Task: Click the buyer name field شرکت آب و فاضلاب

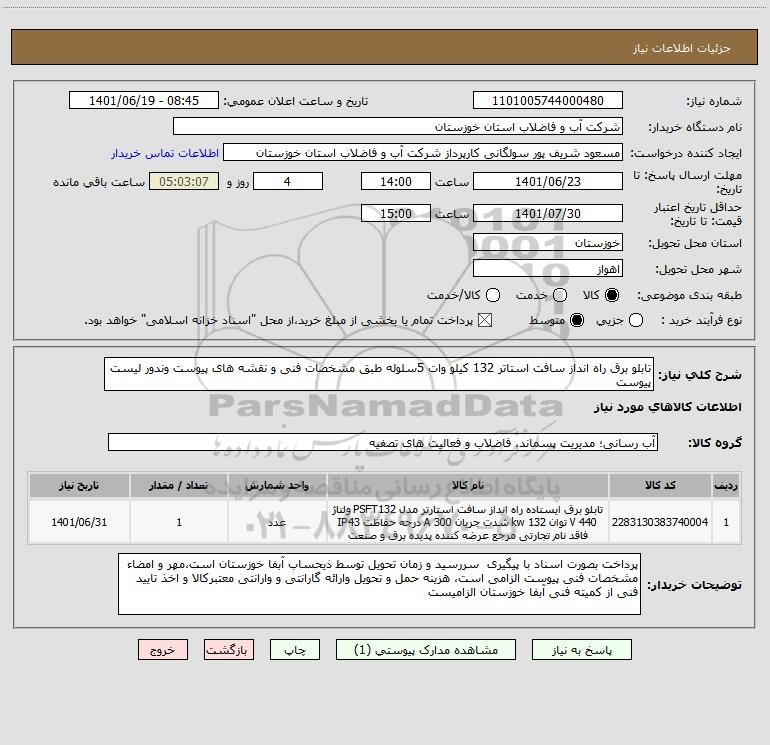Action: [x=398, y=126]
